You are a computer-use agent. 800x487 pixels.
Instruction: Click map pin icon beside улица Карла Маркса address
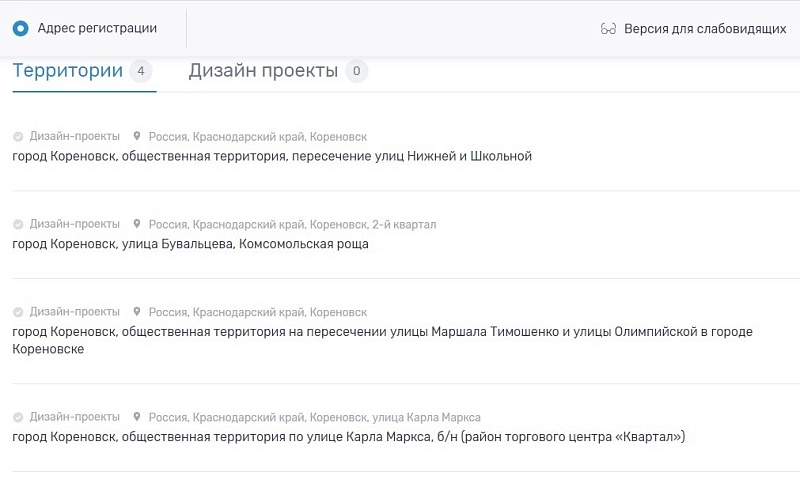[x=138, y=417]
